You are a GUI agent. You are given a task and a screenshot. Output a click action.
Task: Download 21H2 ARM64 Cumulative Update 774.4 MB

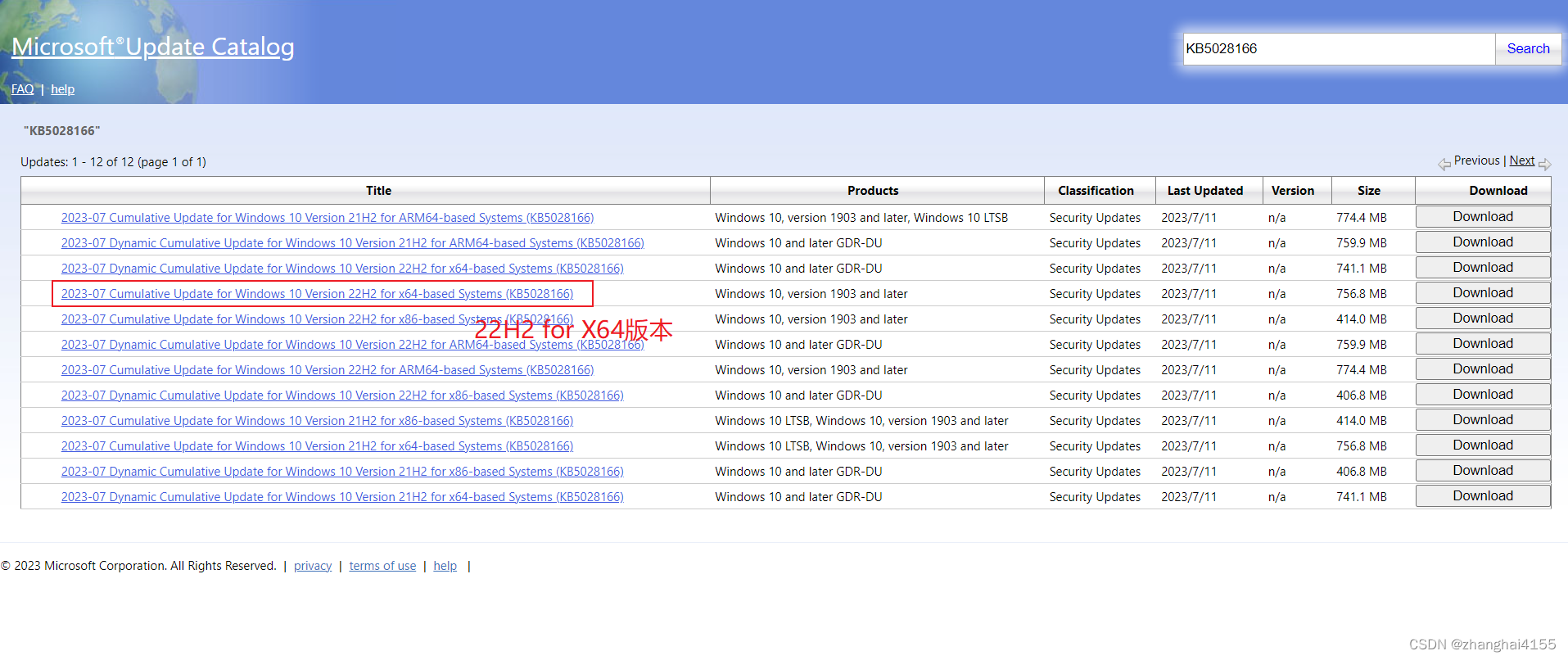[x=1483, y=217]
